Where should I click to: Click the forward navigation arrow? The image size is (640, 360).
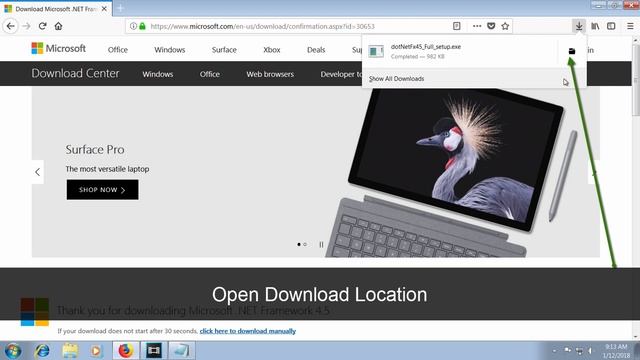[27, 26]
